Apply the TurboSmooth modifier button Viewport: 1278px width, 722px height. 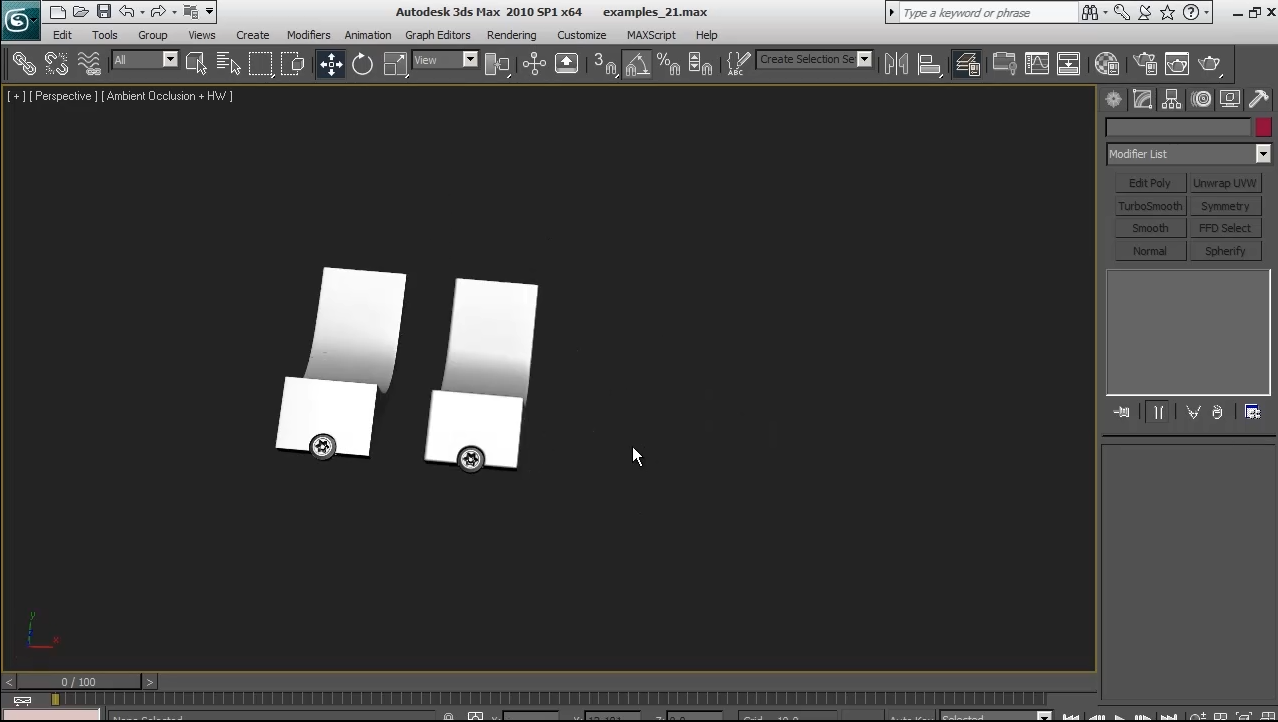click(x=1150, y=206)
